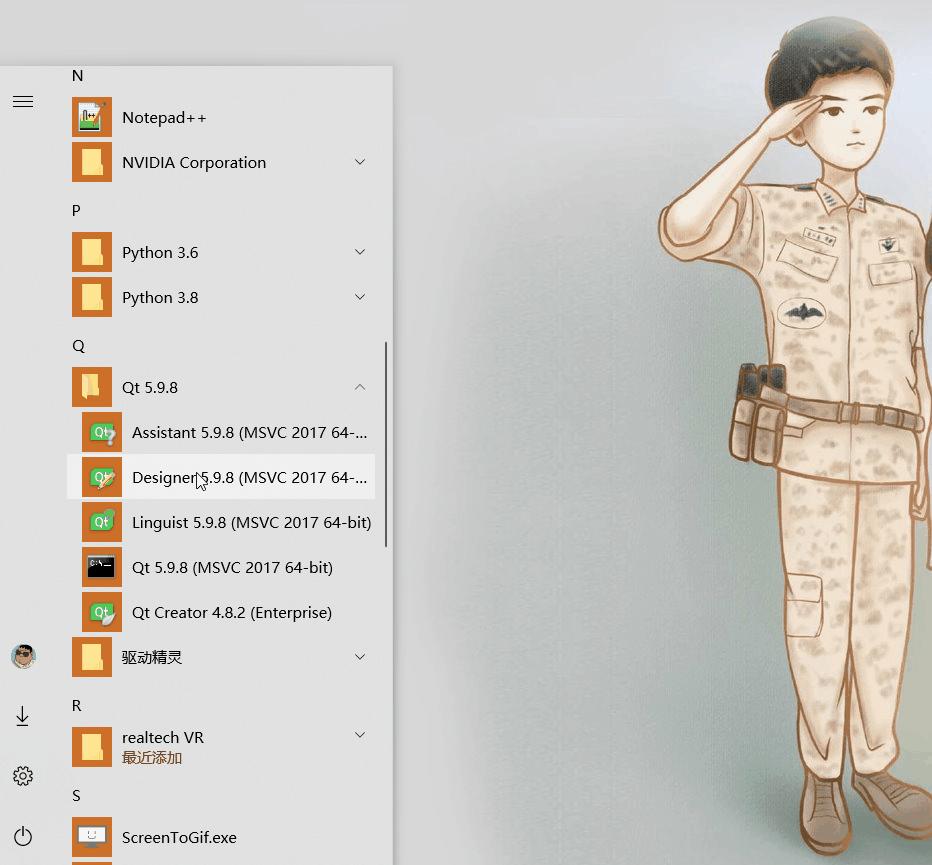The height and width of the screenshot is (865, 932).
Task: Open Assistant 5.9.8 (MSVC 2017 64-... entry
Action: pos(250,432)
